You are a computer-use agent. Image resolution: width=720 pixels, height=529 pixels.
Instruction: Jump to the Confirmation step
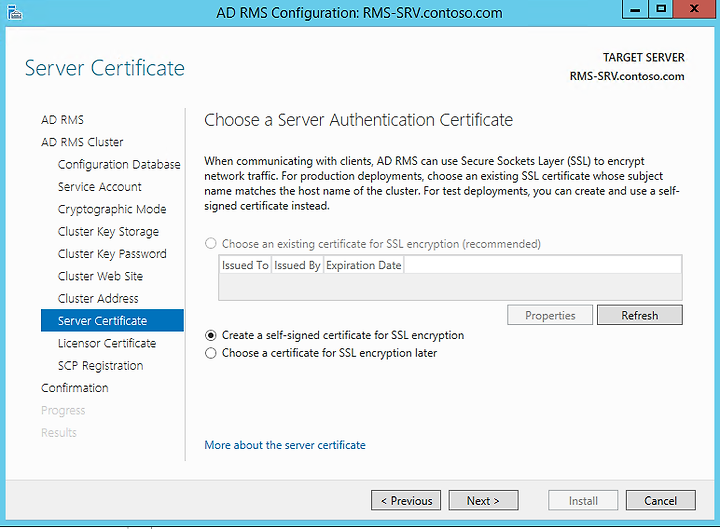point(75,388)
